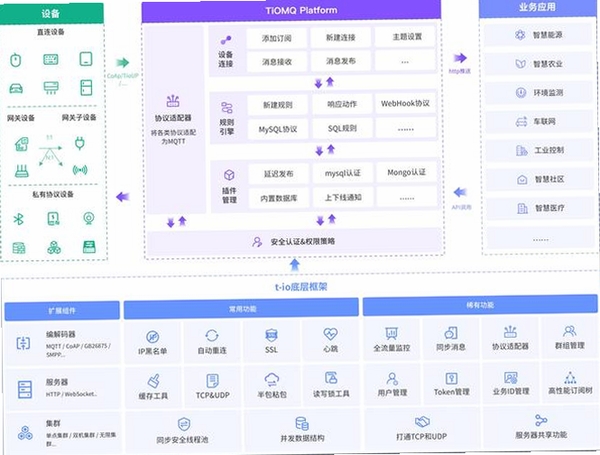
Task: Select the 服务器 server icon
Action: [x=25, y=389]
